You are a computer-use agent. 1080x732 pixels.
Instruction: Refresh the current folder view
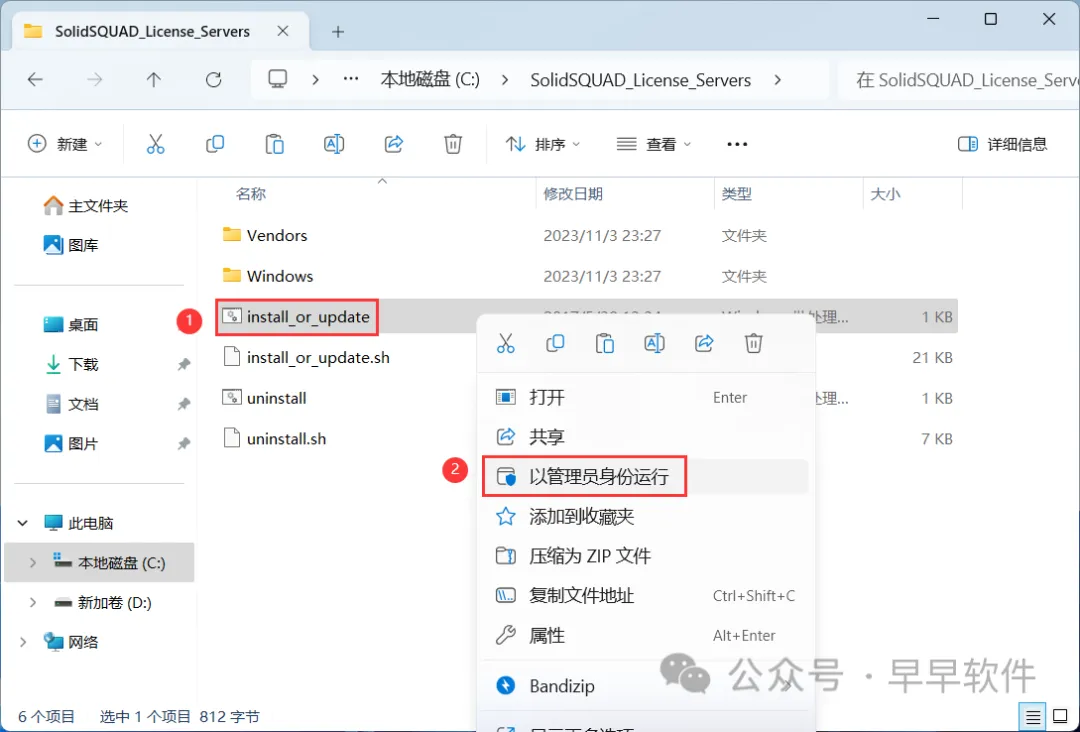[214, 80]
